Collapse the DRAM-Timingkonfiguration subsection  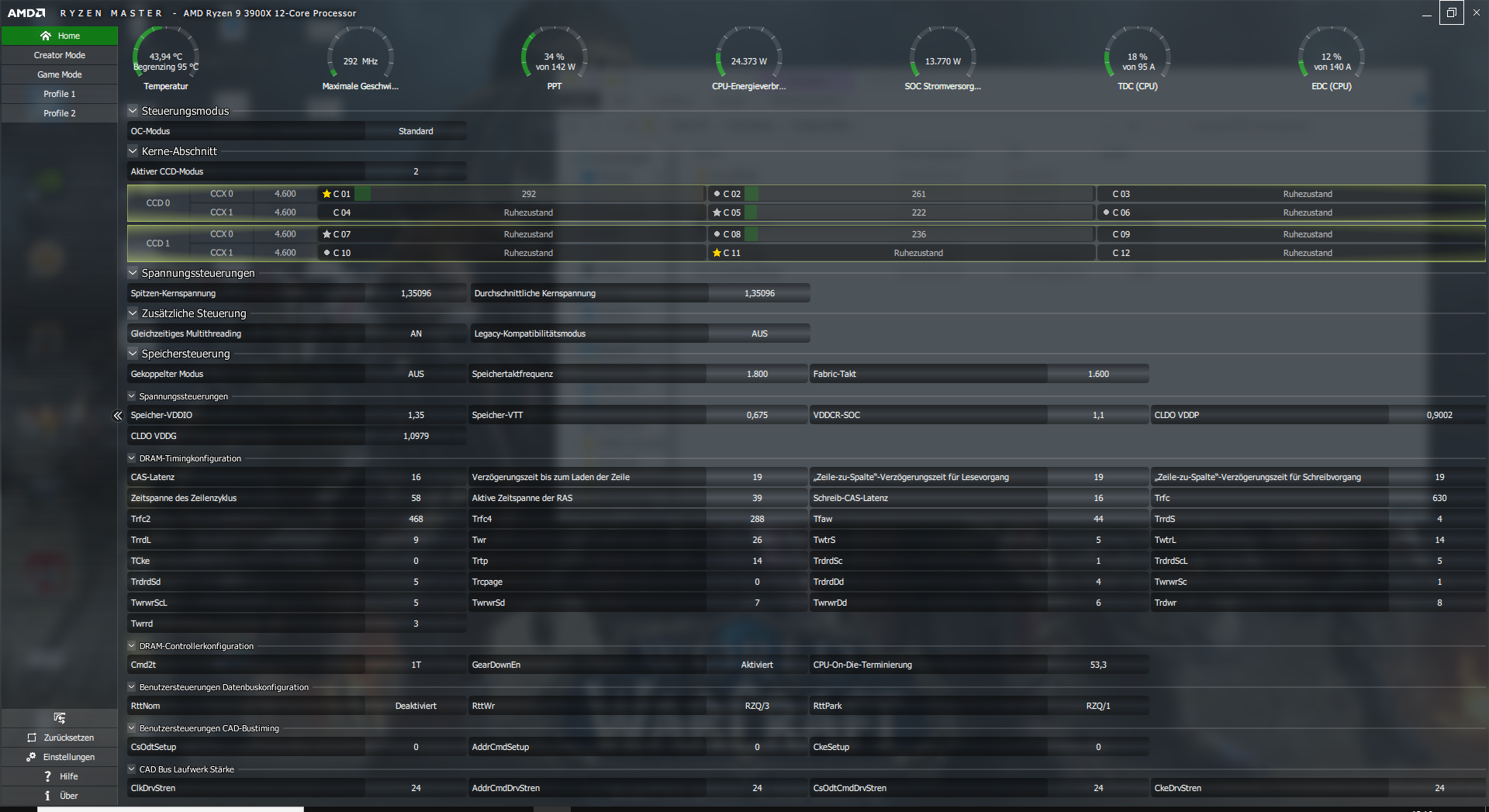pyautogui.click(x=132, y=458)
